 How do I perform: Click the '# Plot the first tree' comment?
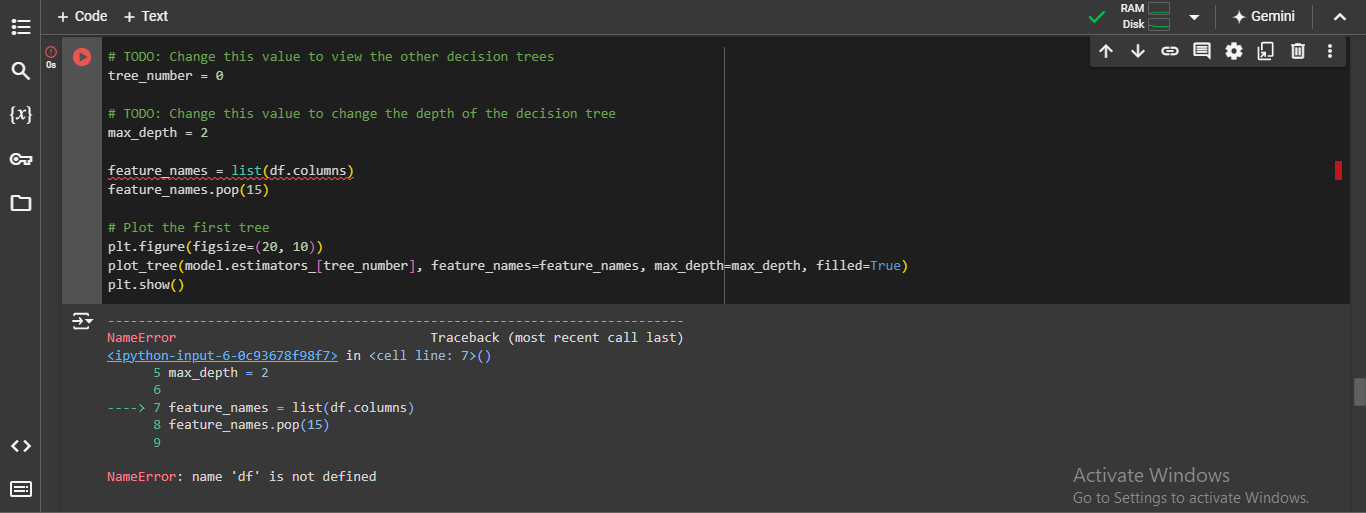[189, 227]
